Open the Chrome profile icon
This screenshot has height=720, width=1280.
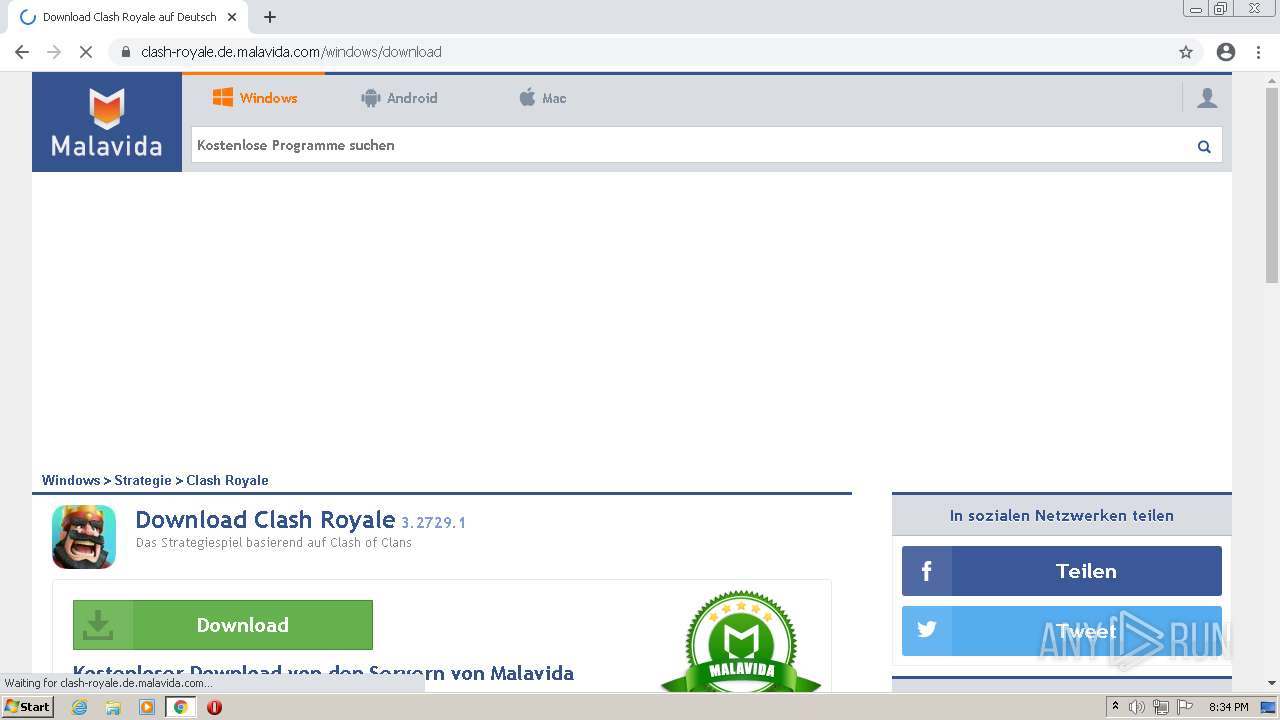point(1226,52)
